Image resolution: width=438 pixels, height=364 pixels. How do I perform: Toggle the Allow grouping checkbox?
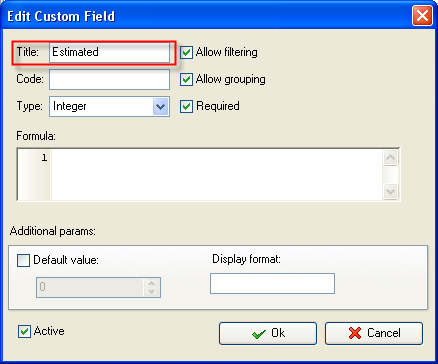186,80
